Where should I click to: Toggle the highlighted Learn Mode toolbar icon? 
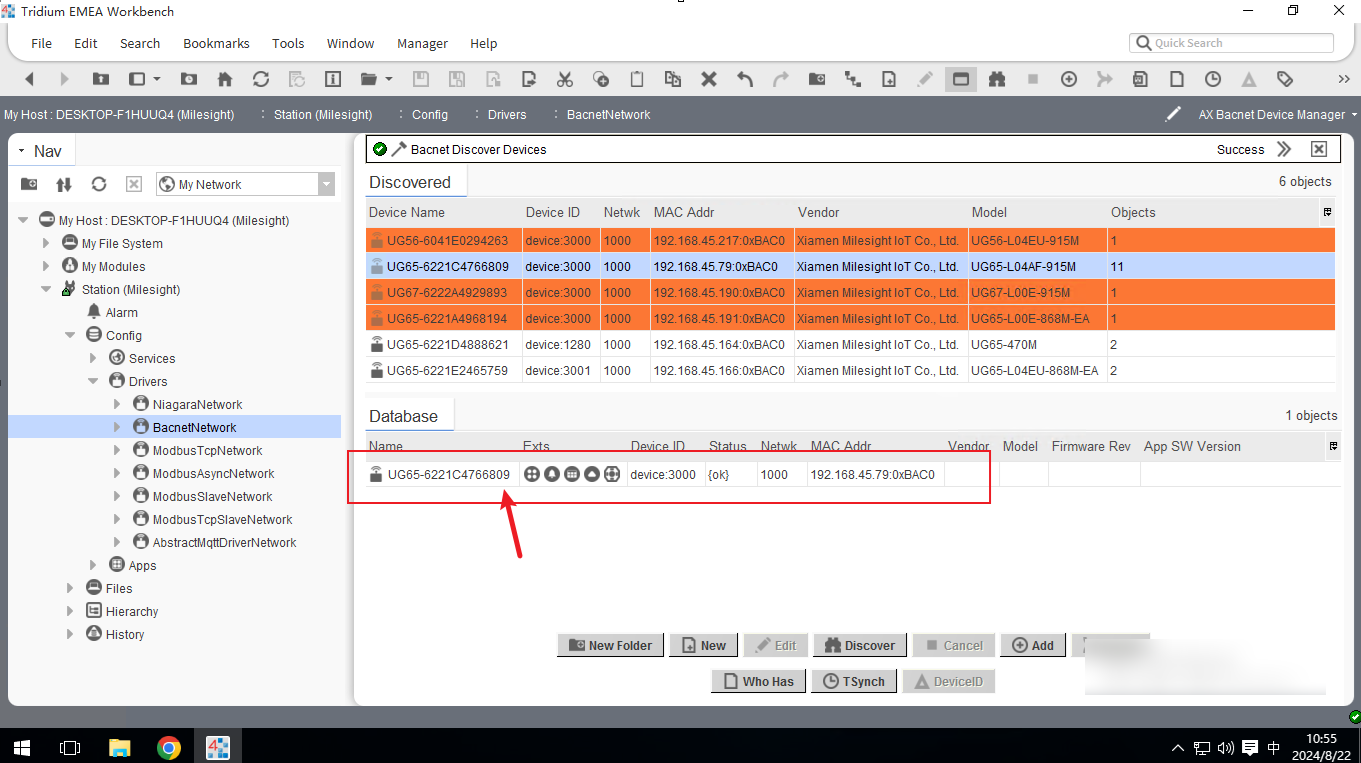click(961, 79)
